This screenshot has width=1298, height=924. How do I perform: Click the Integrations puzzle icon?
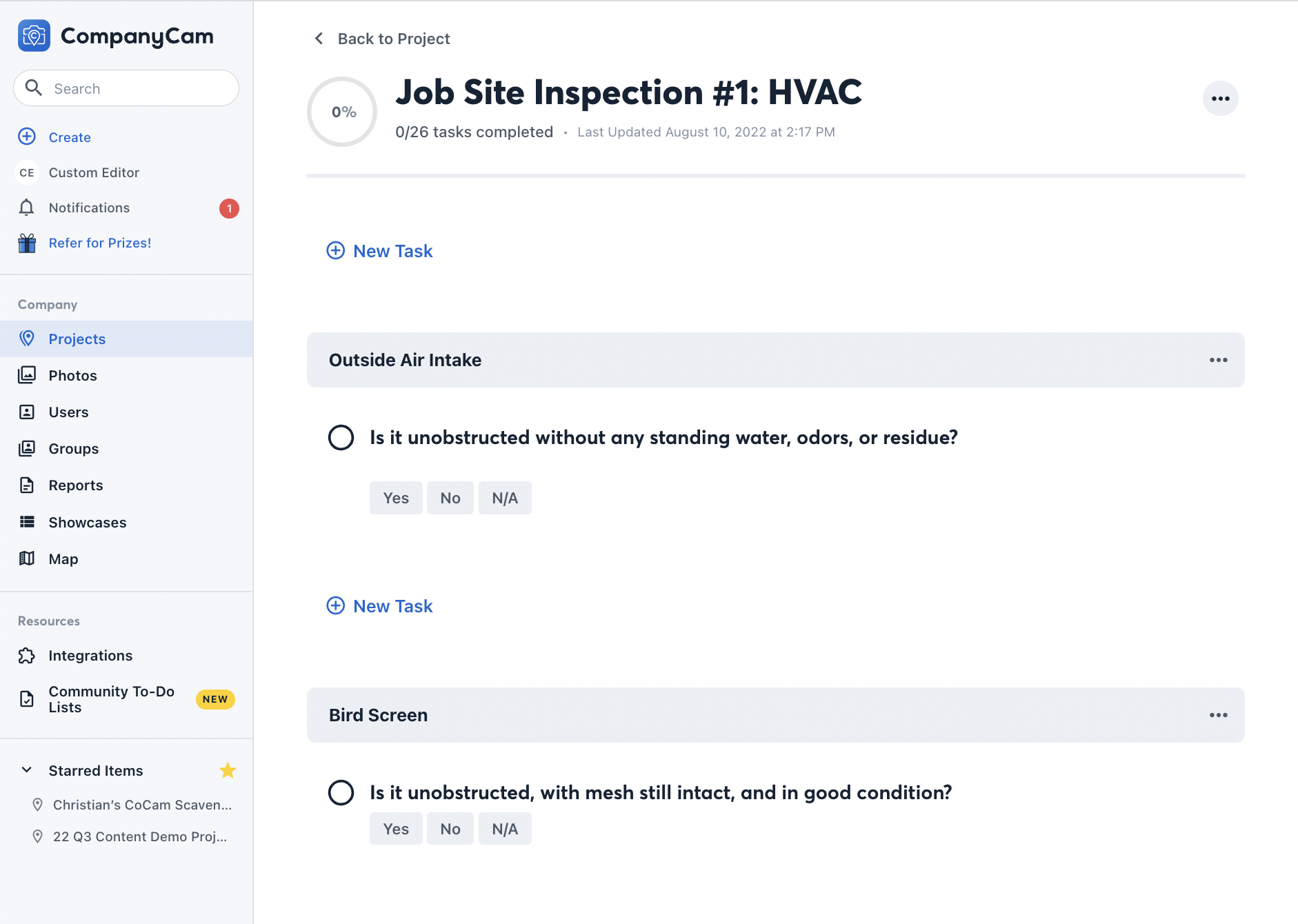27,655
